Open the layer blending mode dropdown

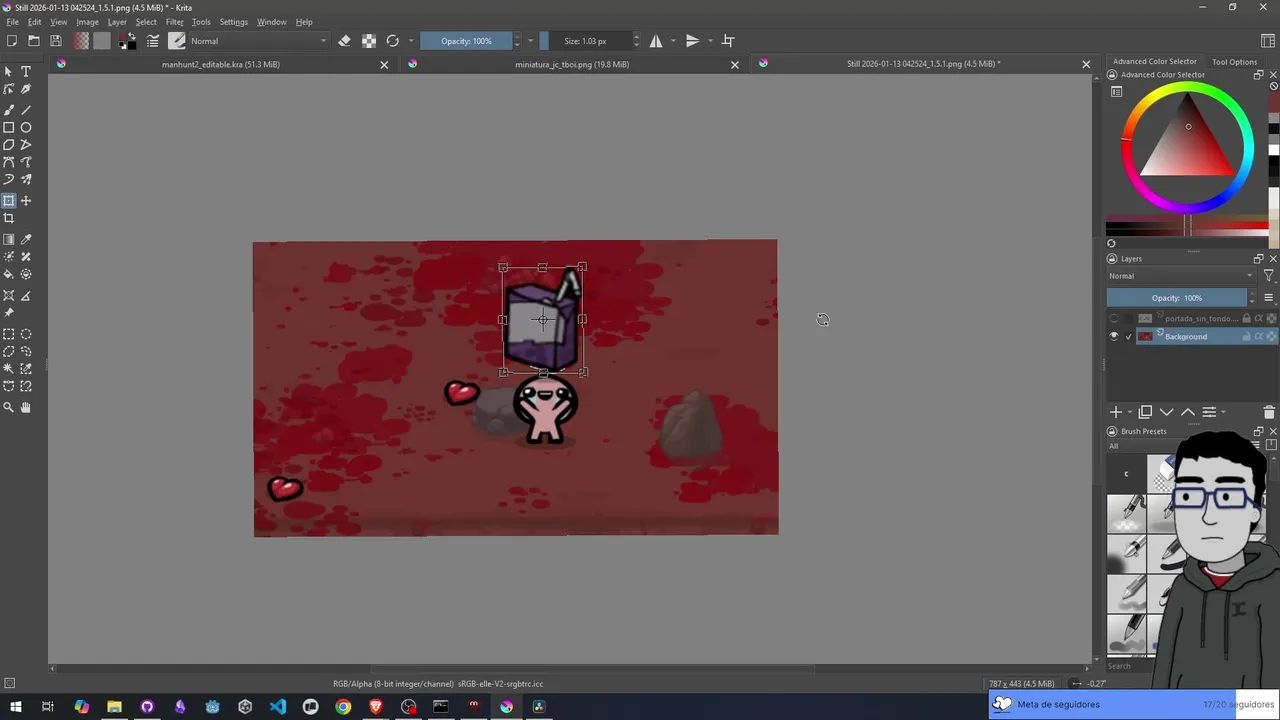click(x=1180, y=276)
